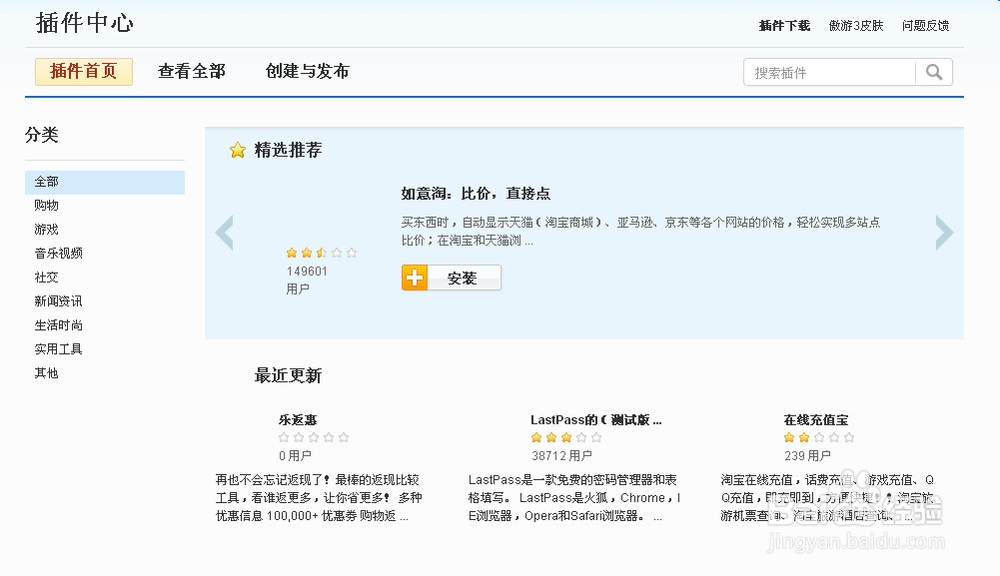This screenshot has height=576, width=1000.
Task: Select the 全部 category
Action: tap(105, 182)
